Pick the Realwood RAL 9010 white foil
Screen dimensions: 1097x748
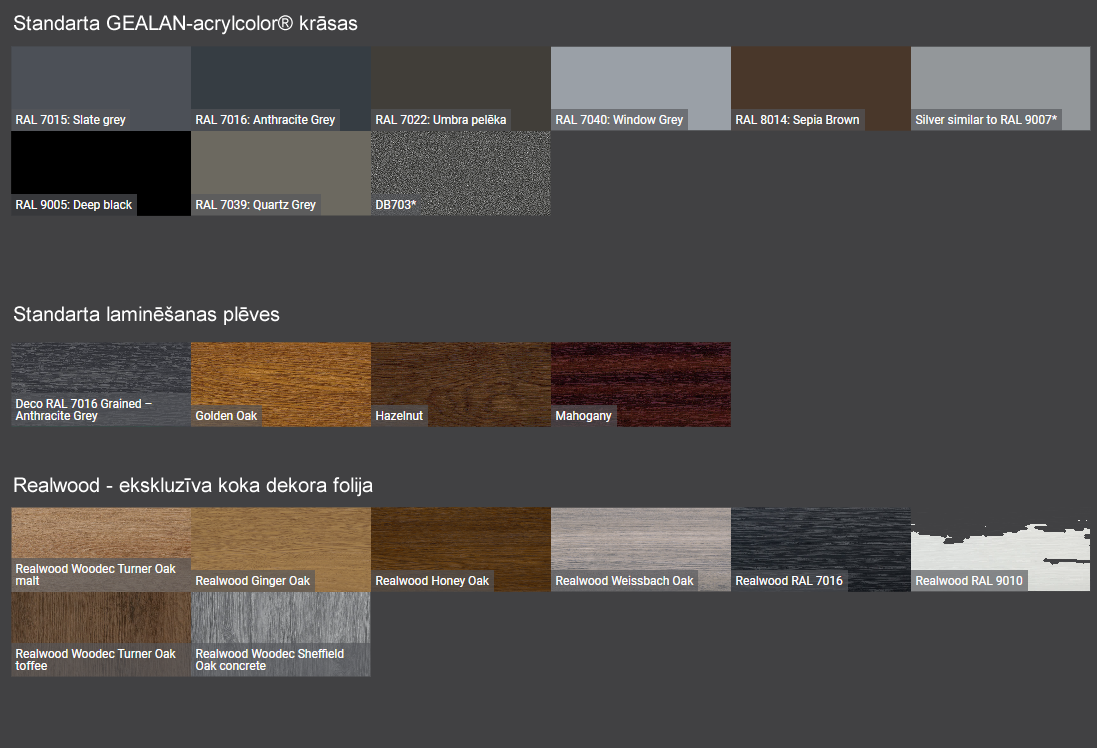point(1000,549)
